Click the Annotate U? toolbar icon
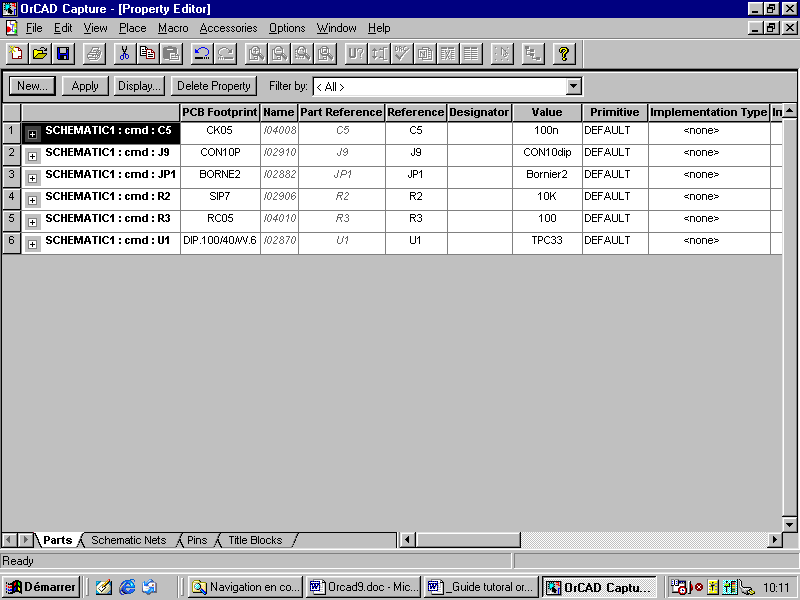The height and width of the screenshot is (600, 800). click(x=356, y=54)
